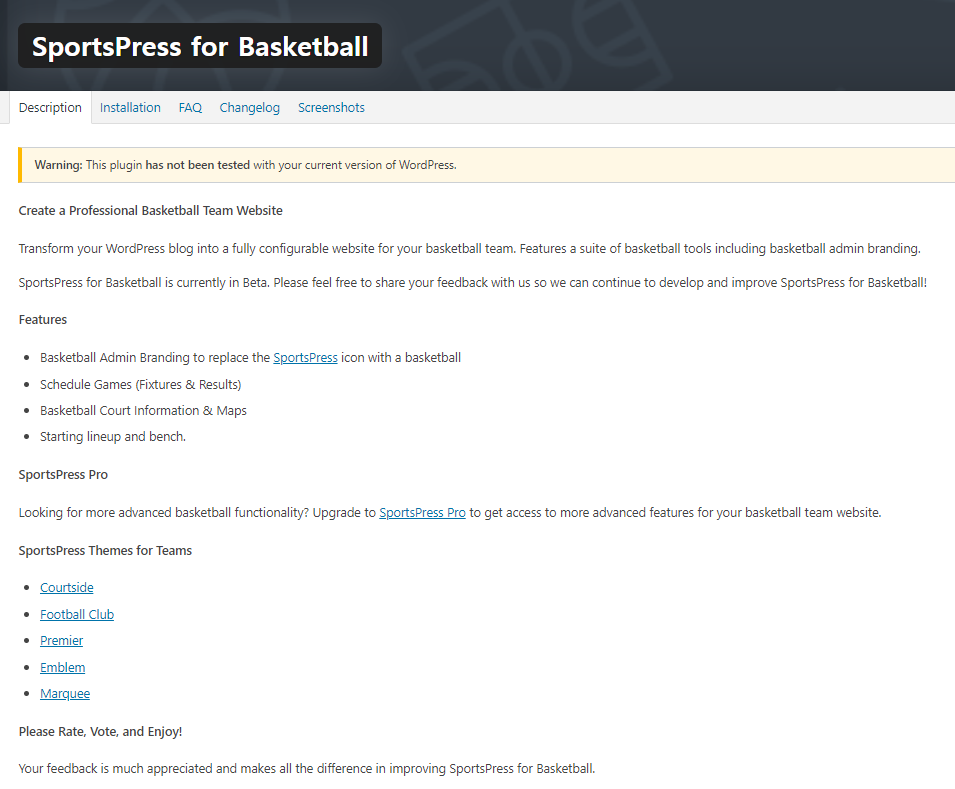Open the Courtside theme link

tap(67, 588)
